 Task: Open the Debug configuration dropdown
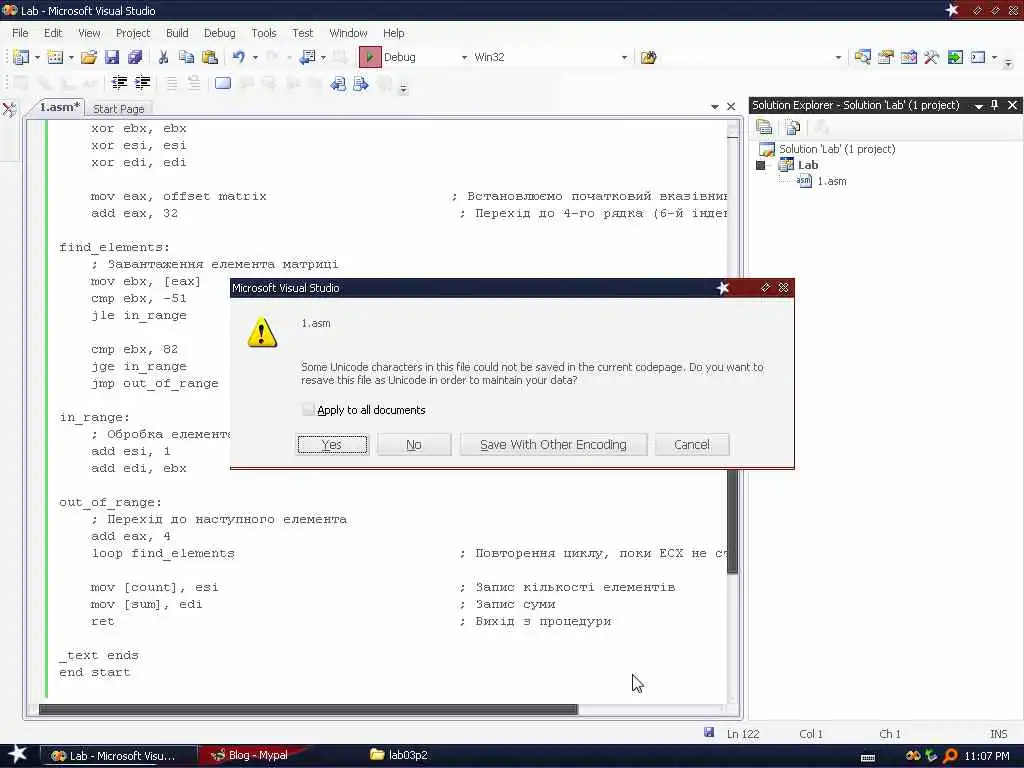click(x=464, y=57)
